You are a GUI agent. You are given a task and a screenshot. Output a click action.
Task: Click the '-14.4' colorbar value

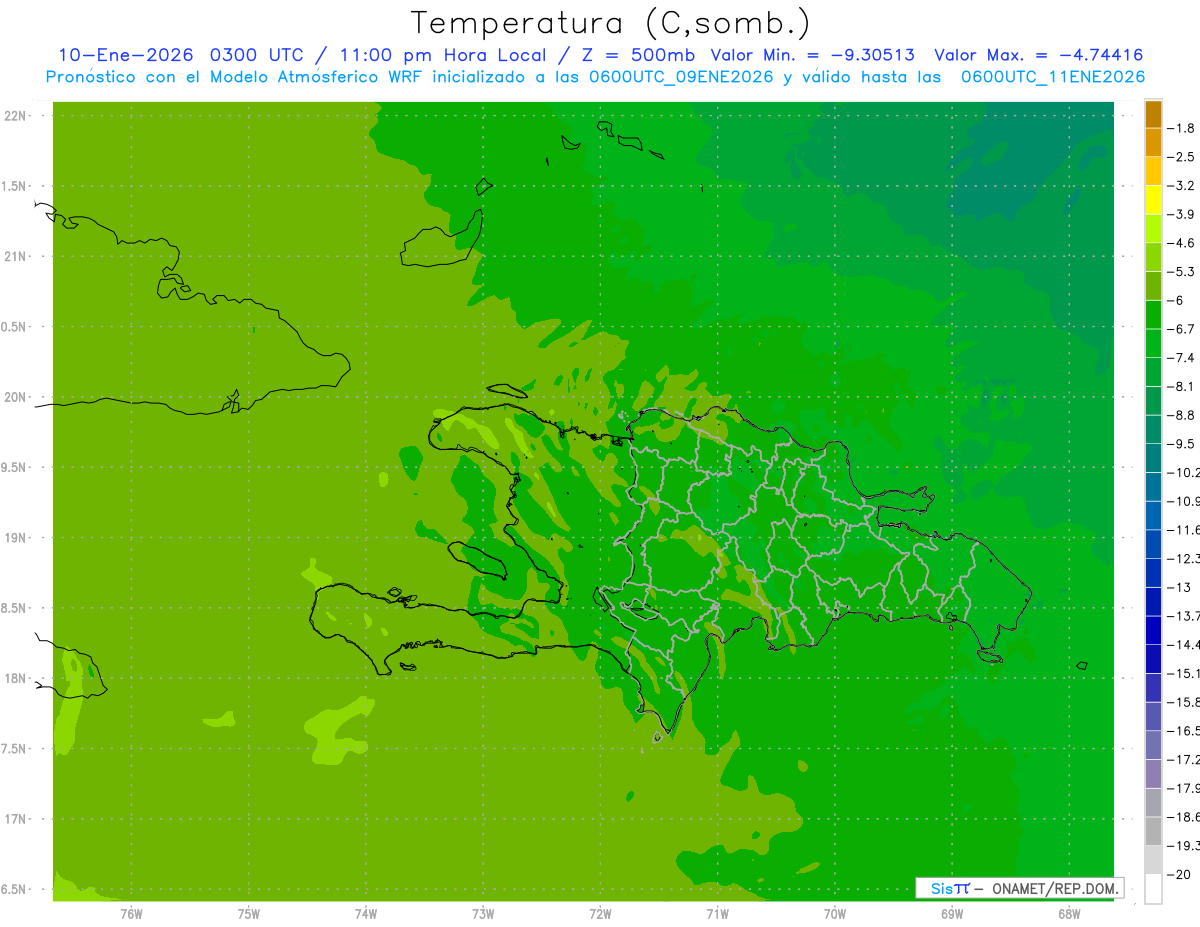(1183, 644)
